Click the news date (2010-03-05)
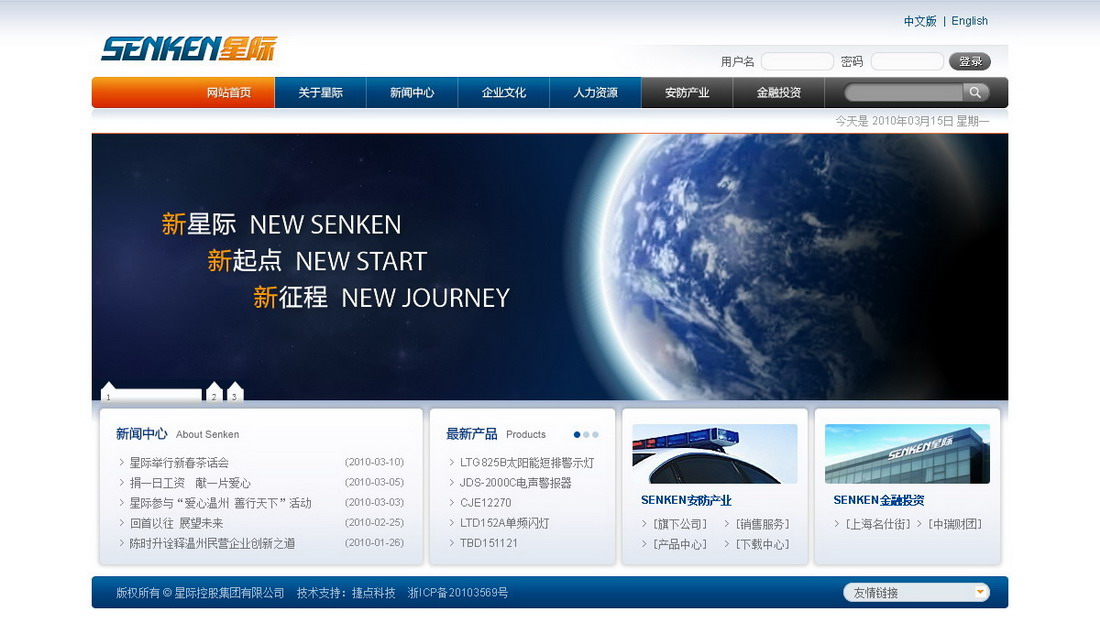 (375, 482)
